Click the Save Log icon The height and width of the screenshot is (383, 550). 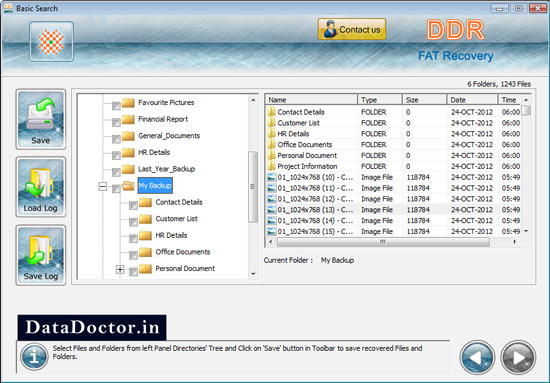point(41,255)
